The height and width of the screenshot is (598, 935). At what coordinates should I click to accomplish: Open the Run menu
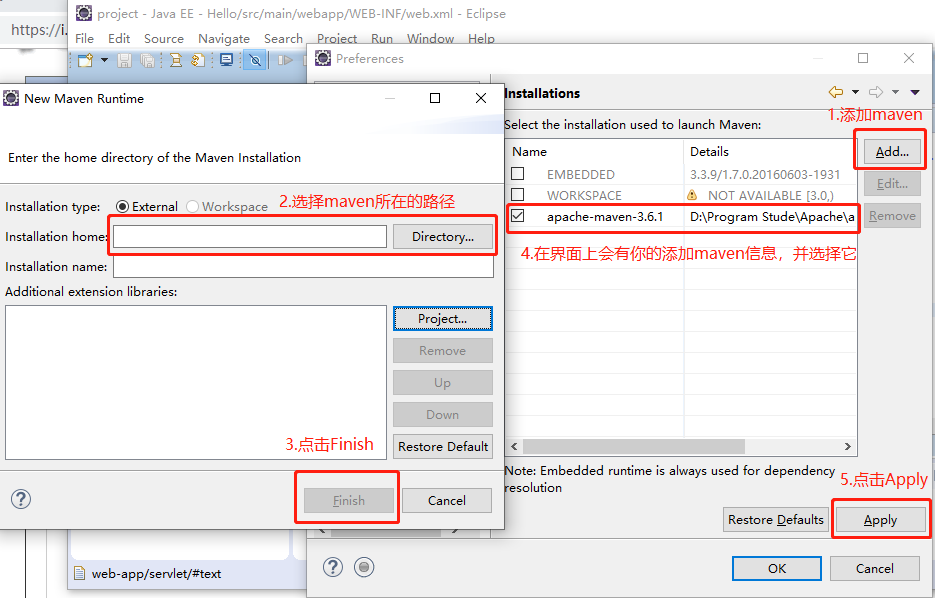tap(382, 39)
